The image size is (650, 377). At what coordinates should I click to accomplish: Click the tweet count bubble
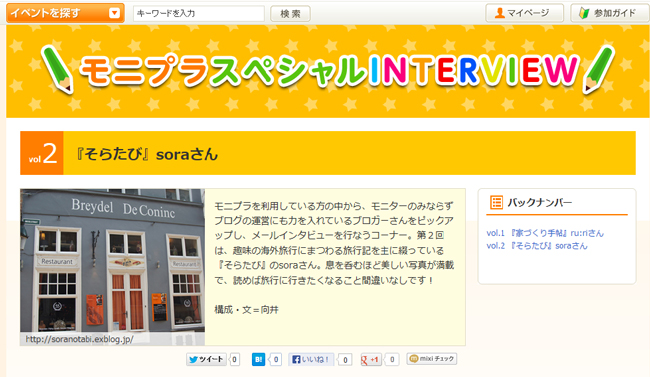click(235, 359)
